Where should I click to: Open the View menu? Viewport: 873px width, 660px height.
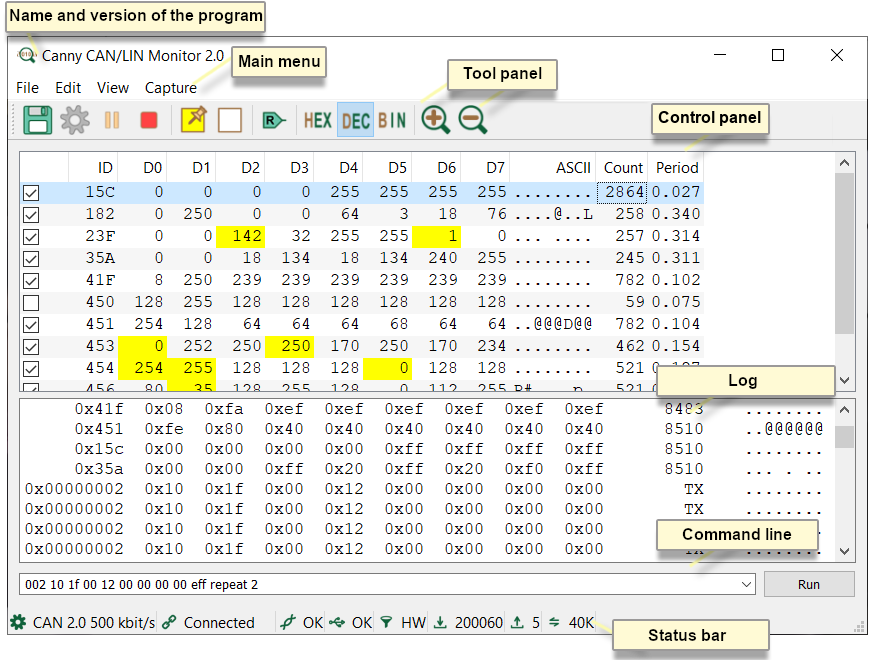pos(112,87)
